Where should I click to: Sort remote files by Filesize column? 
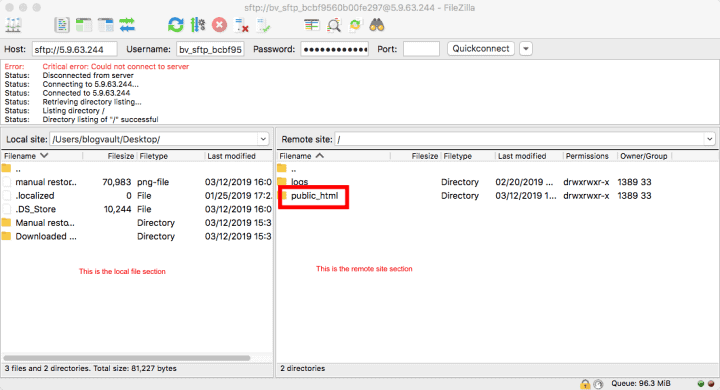[416, 156]
